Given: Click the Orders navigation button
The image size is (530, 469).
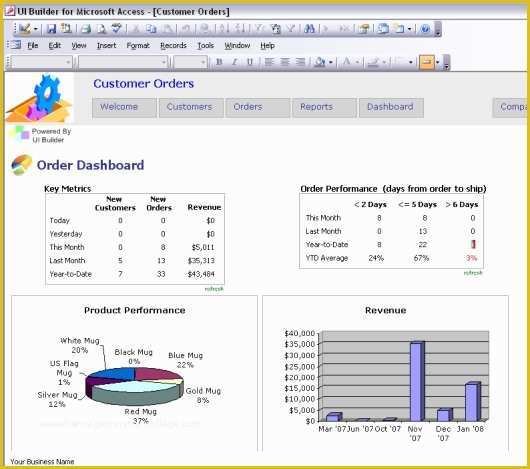Looking at the screenshot, I should pos(258,107).
